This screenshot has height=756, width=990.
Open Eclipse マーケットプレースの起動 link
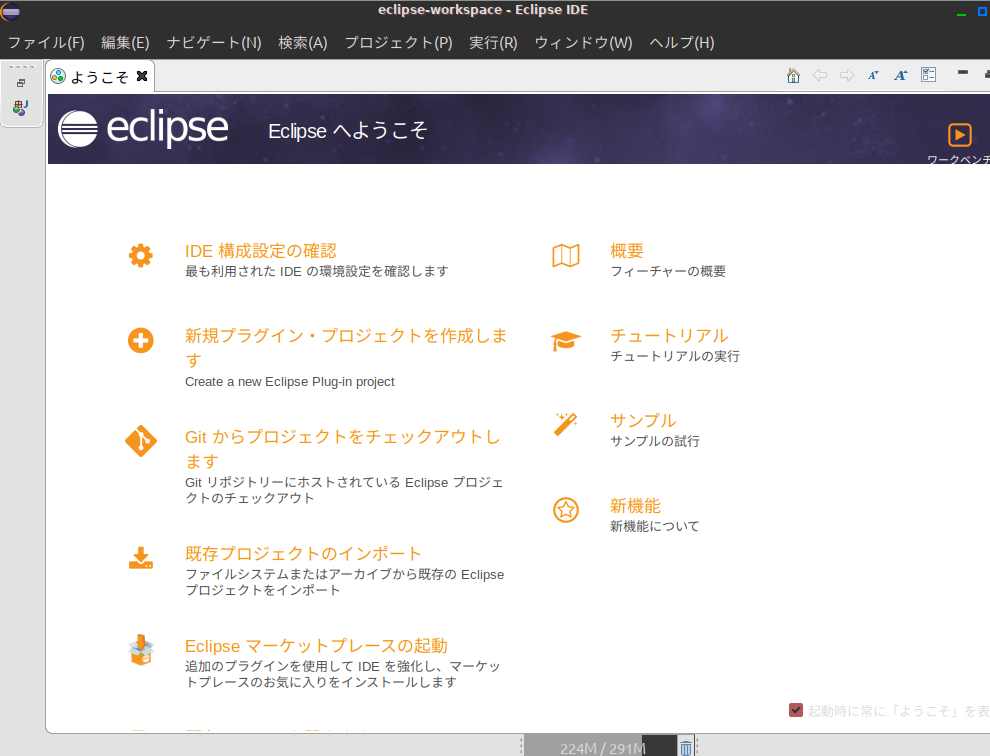[316, 645]
